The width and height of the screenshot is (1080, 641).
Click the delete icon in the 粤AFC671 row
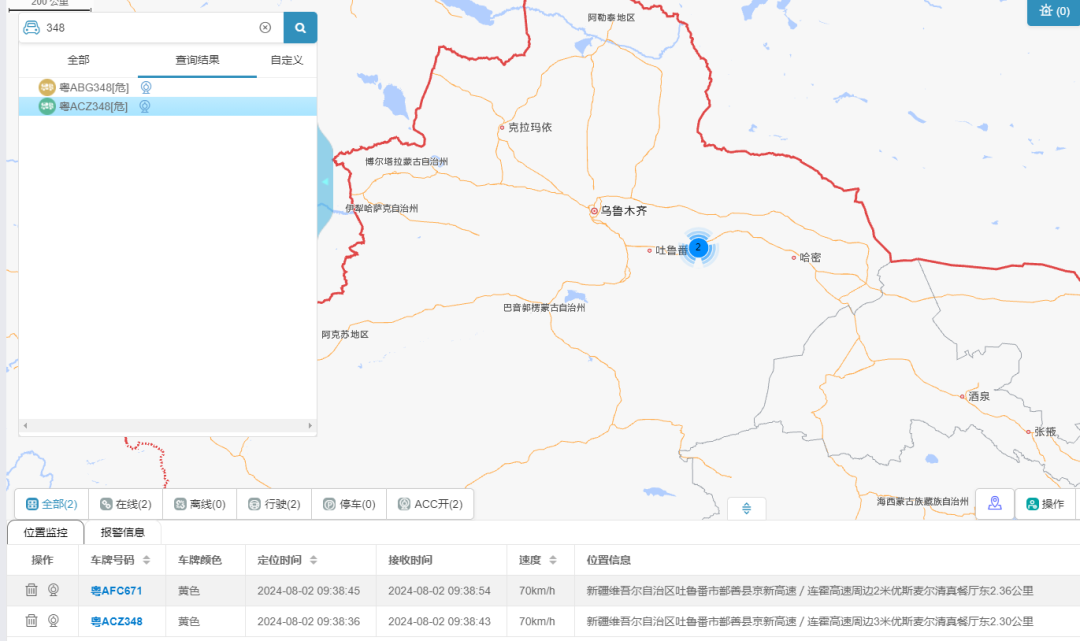tap(31, 590)
